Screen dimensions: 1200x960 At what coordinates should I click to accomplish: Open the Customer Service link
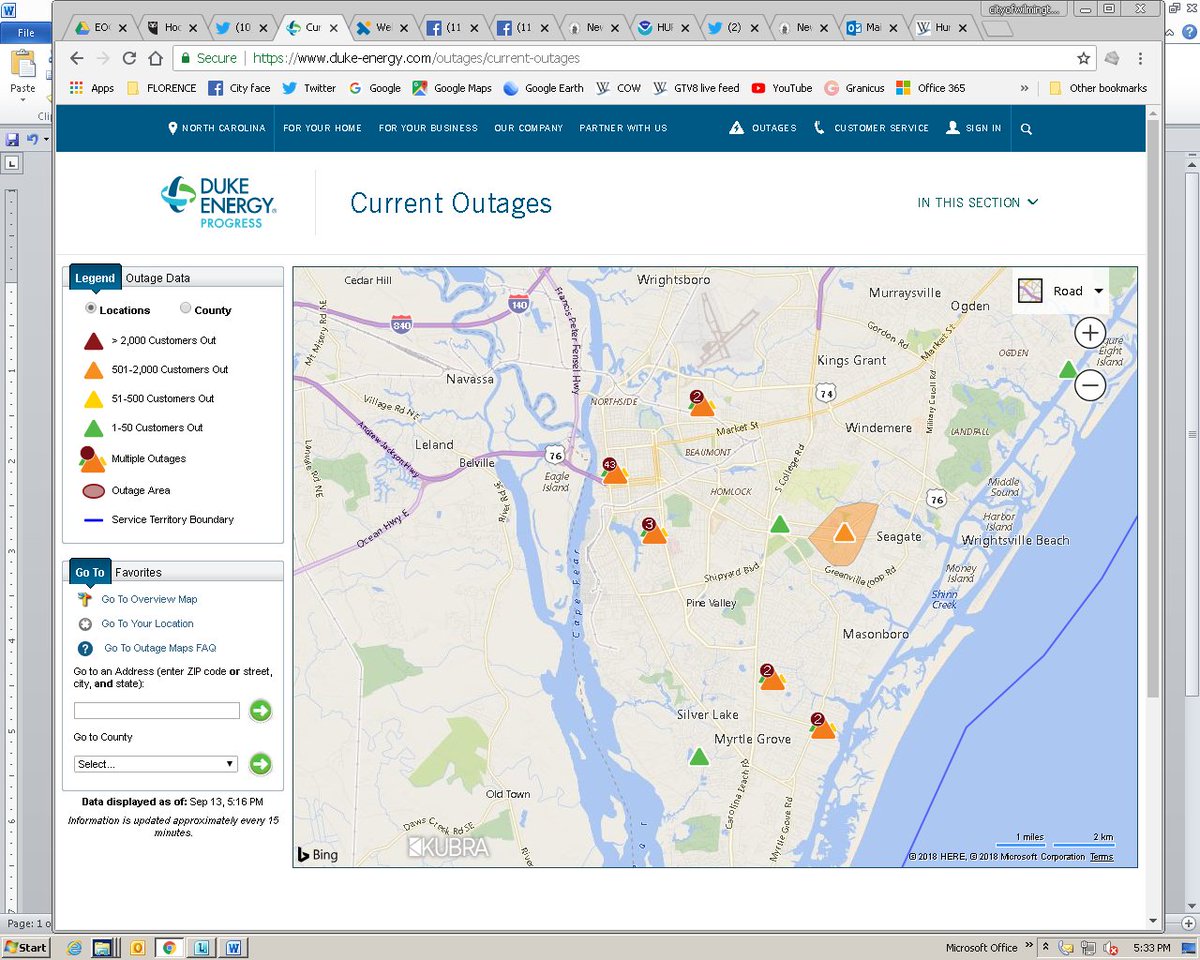click(x=871, y=128)
